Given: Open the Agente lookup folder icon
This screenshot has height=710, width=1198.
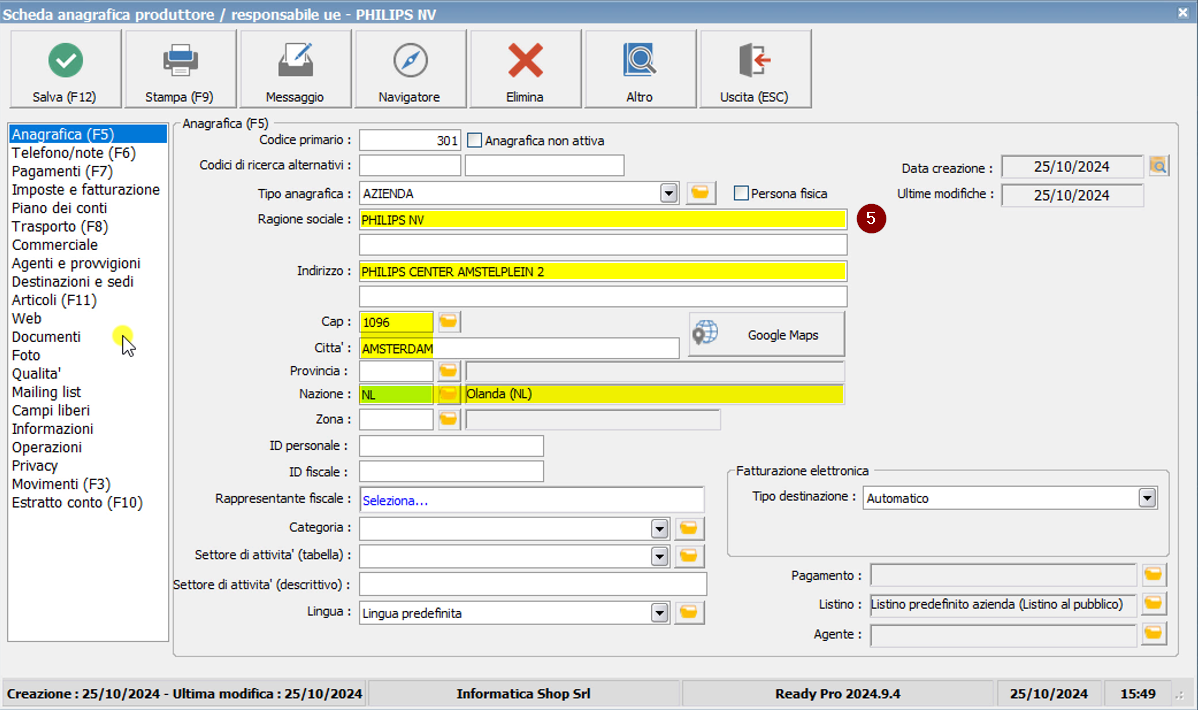Looking at the screenshot, I should (1154, 634).
